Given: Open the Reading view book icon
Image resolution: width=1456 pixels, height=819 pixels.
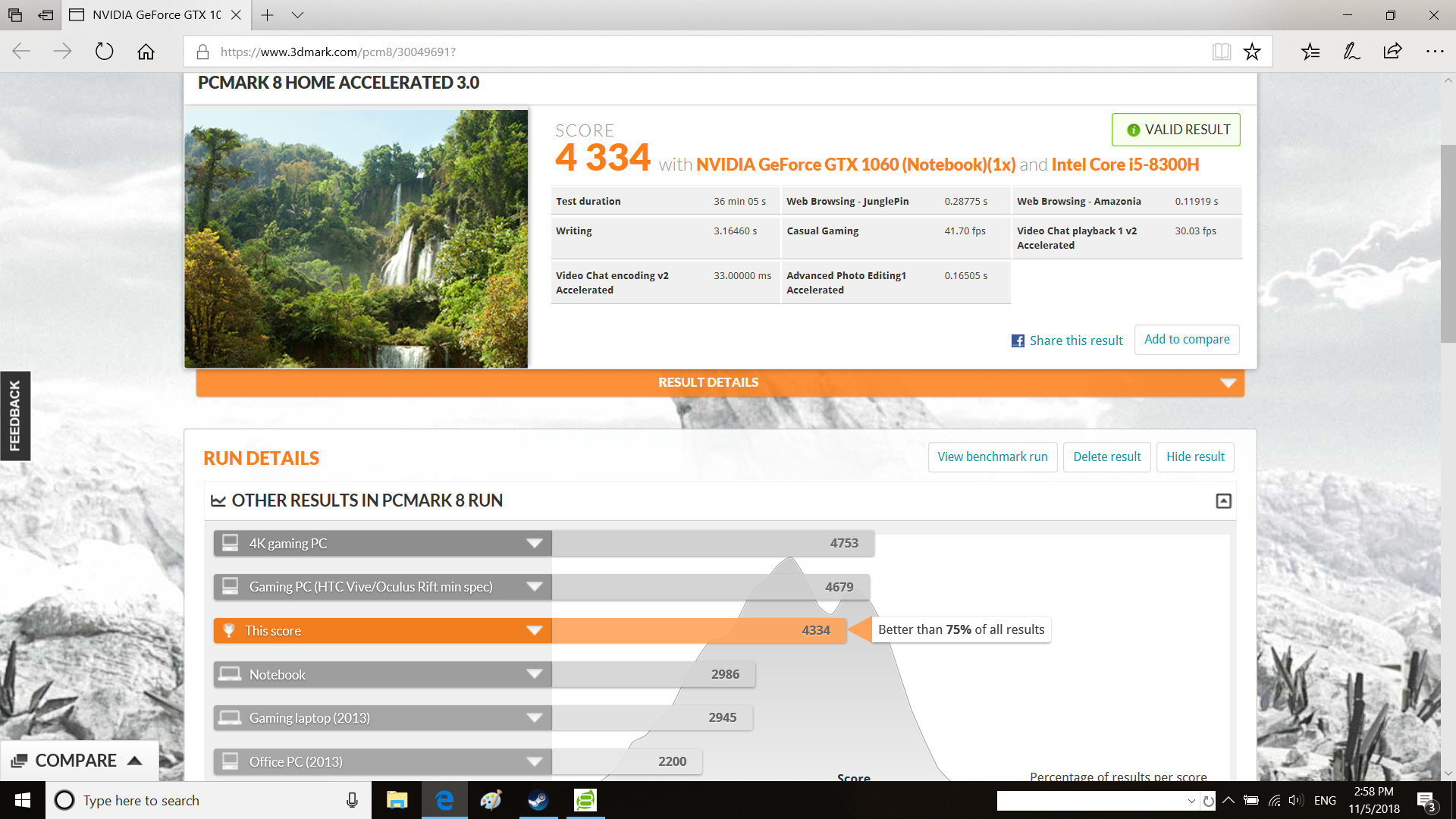Looking at the screenshot, I should (x=1221, y=52).
